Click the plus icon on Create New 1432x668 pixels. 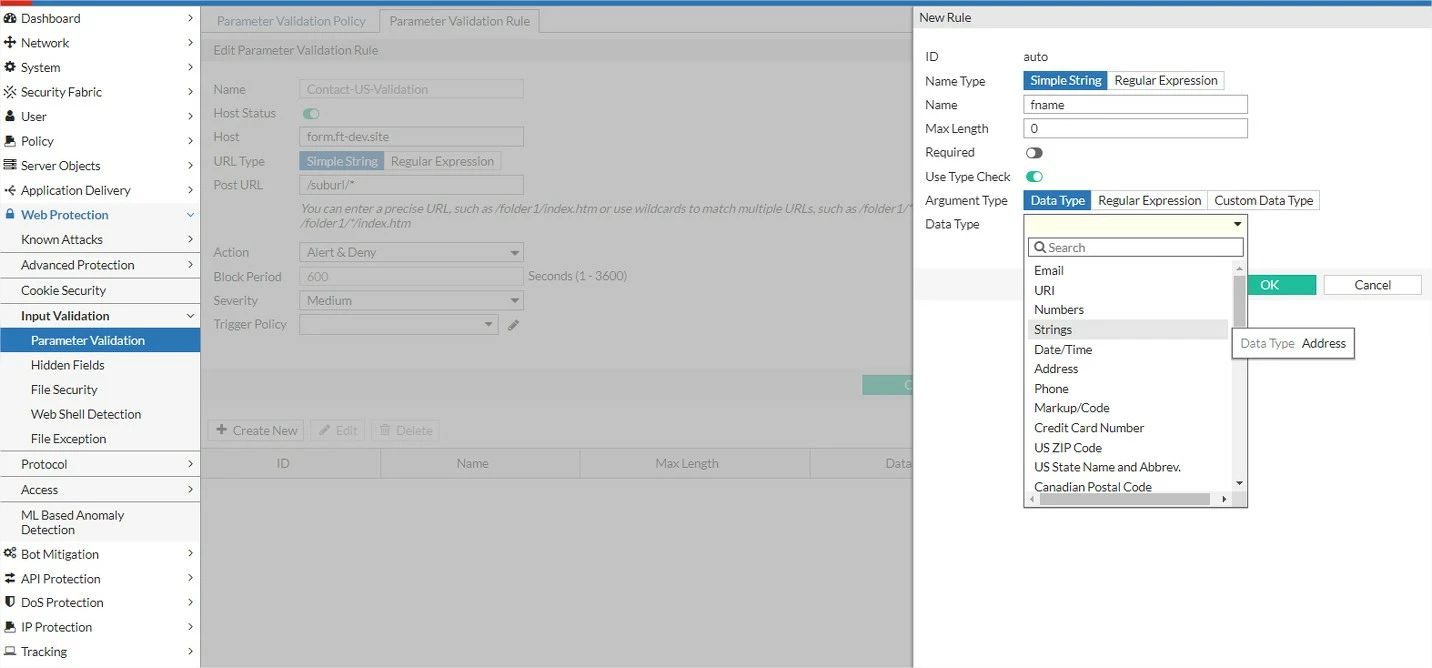coord(222,430)
